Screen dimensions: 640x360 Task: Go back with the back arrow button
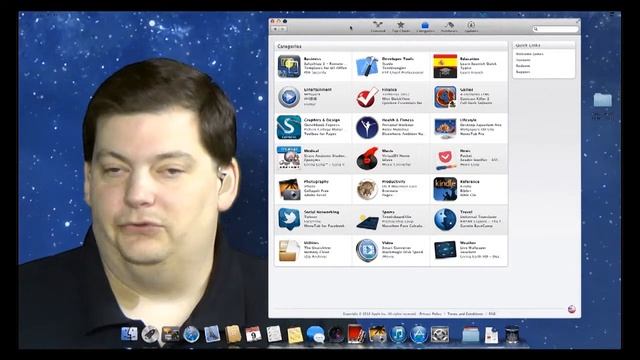tap(275, 29)
